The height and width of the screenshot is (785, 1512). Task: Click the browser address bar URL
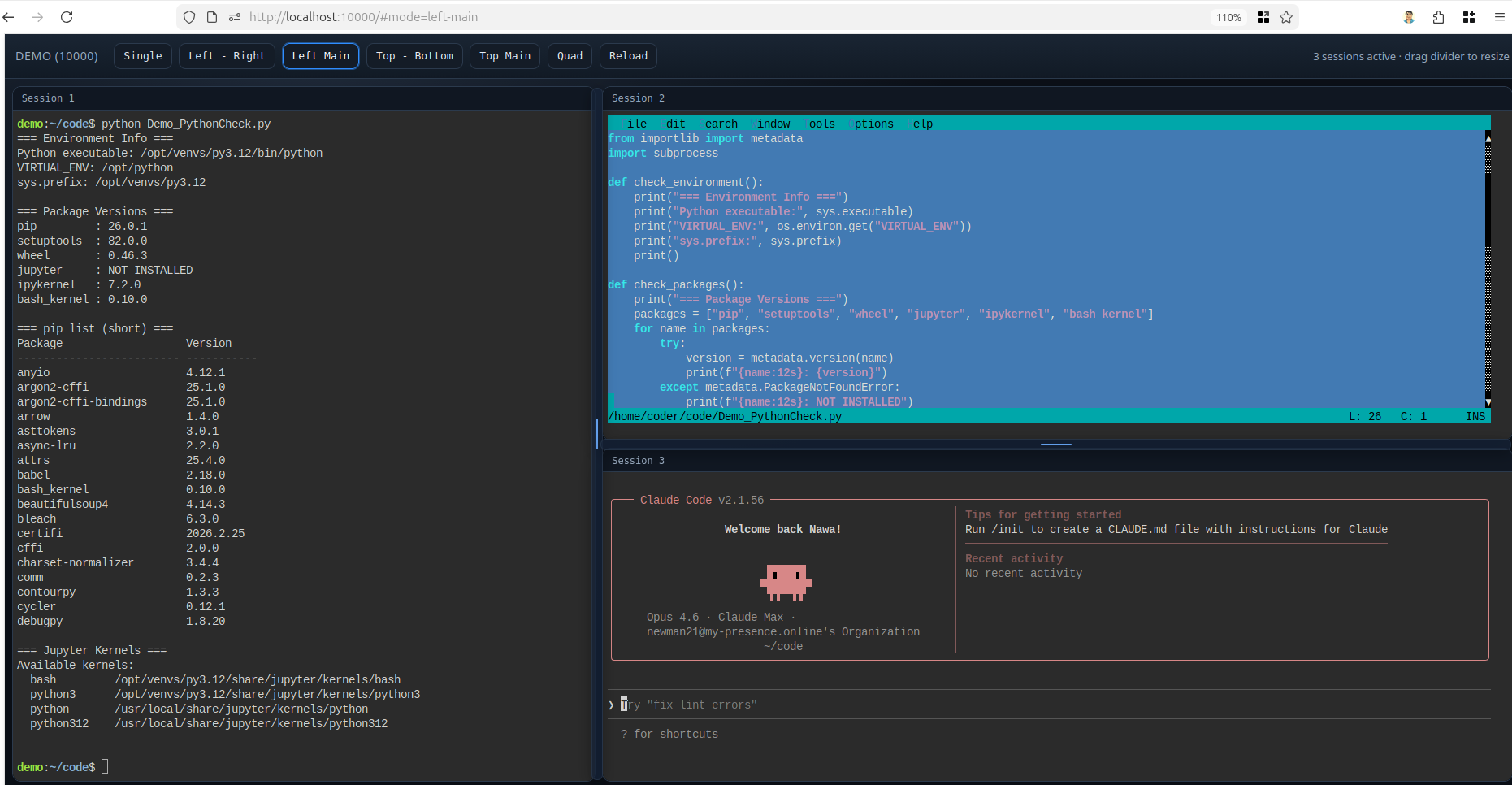(x=363, y=17)
